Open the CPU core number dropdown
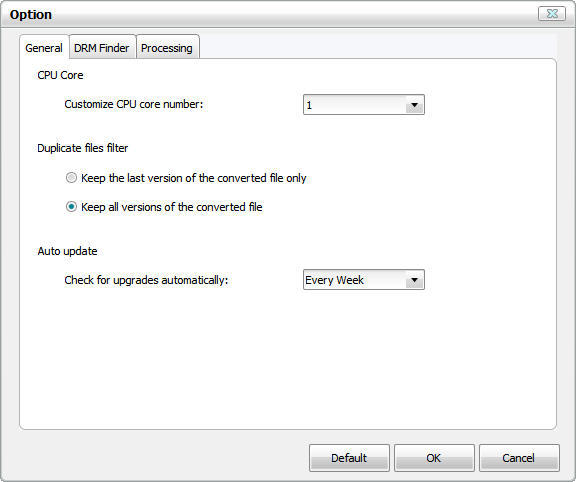 364,105
